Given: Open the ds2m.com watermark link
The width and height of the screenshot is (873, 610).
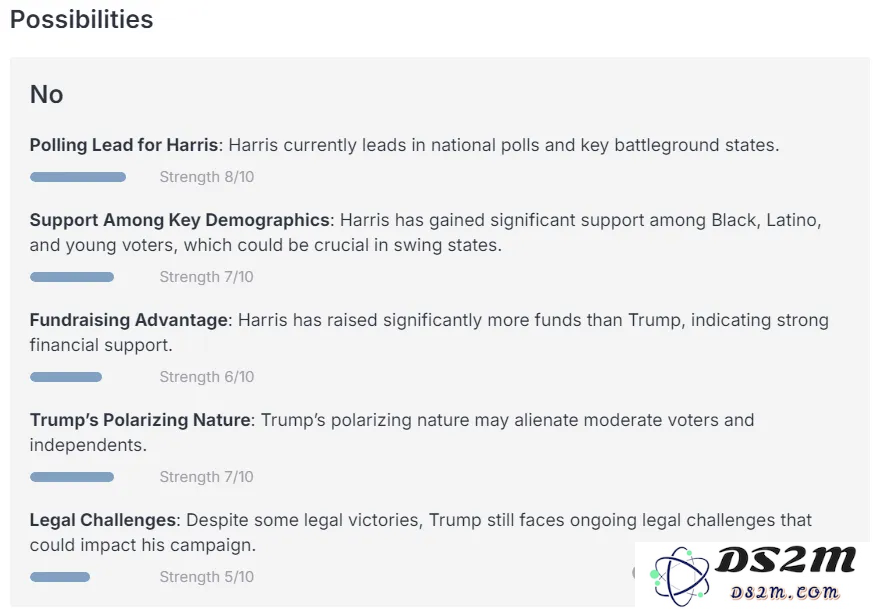Looking at the screenshot, I should (784, 592).
